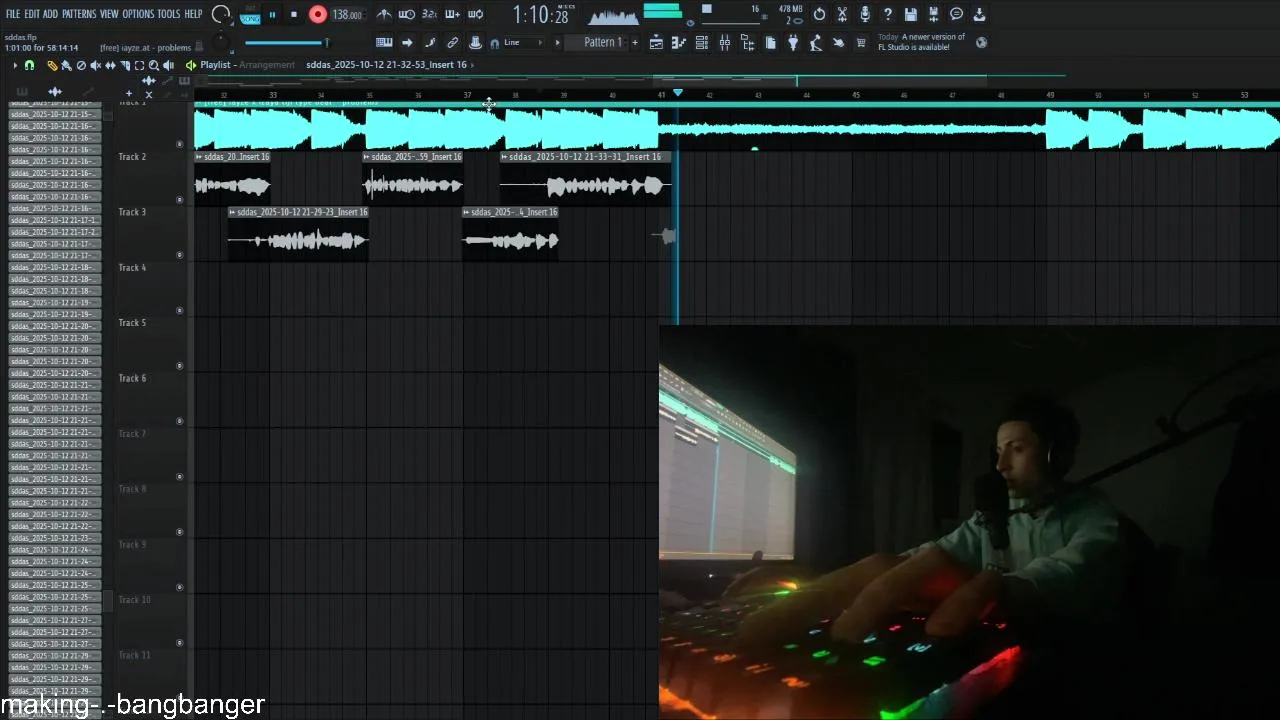Open the Browser window icon
The height and width of the screenshot is (720, 1280).
coord(748,42)
